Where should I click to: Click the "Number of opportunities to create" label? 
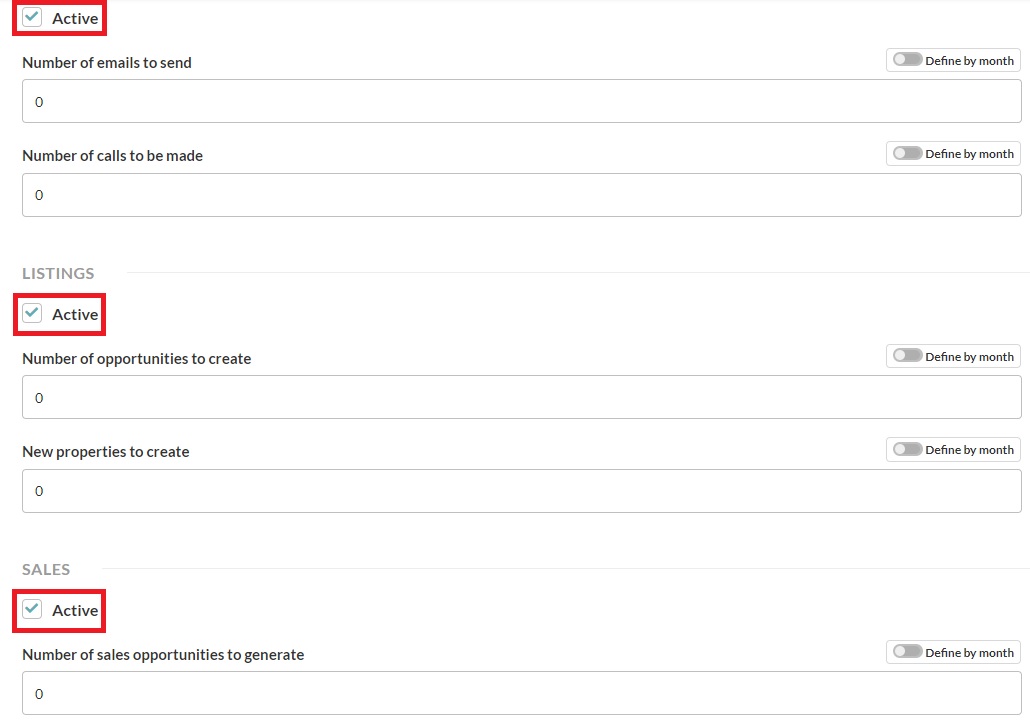tap(136, 358)
